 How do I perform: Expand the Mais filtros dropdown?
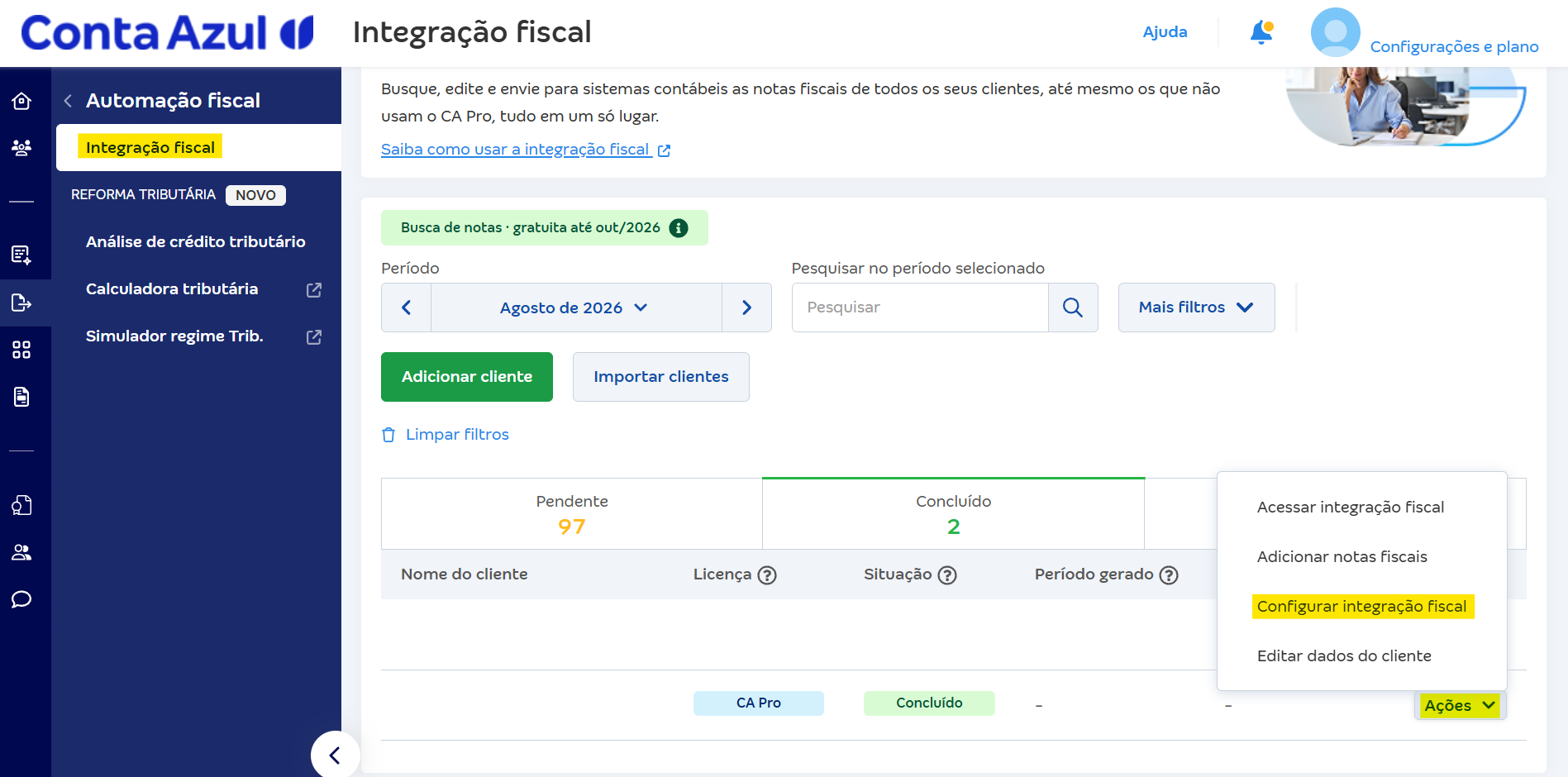(x=1196, y=307)
